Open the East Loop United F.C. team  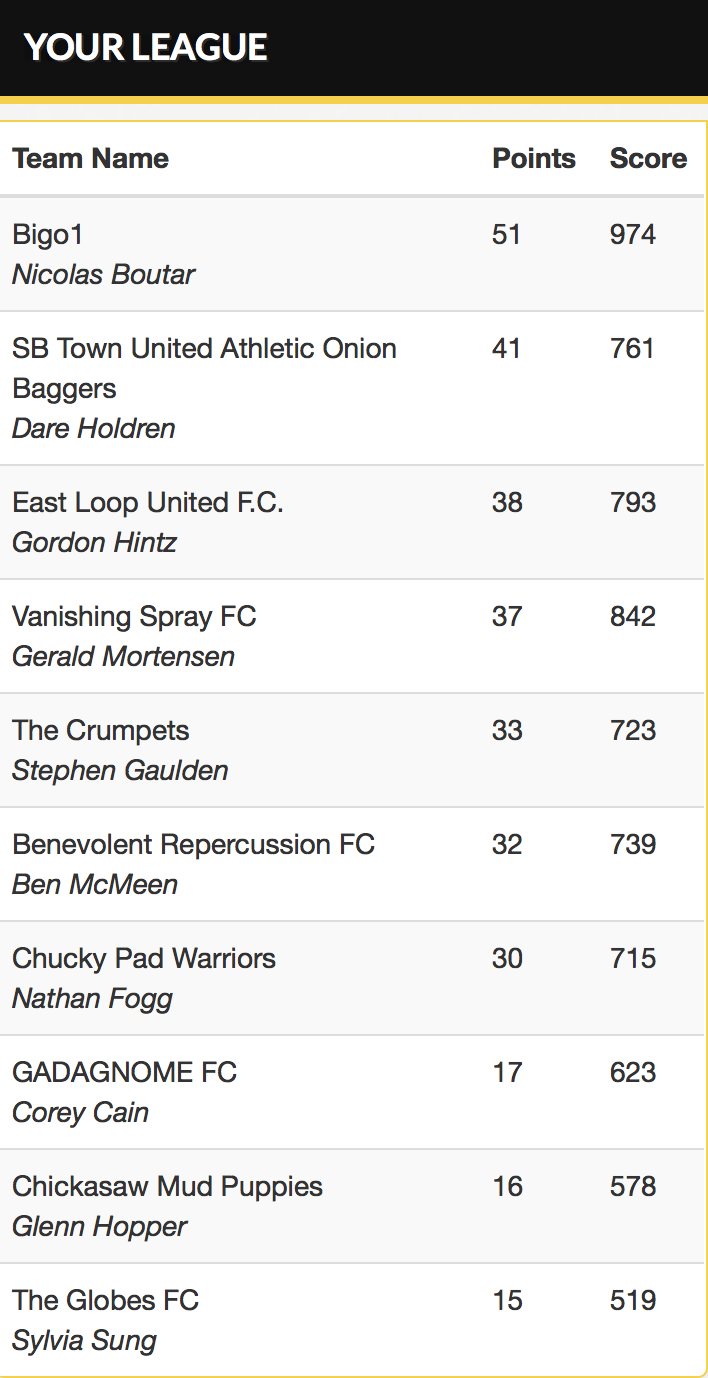coord(148,502)
